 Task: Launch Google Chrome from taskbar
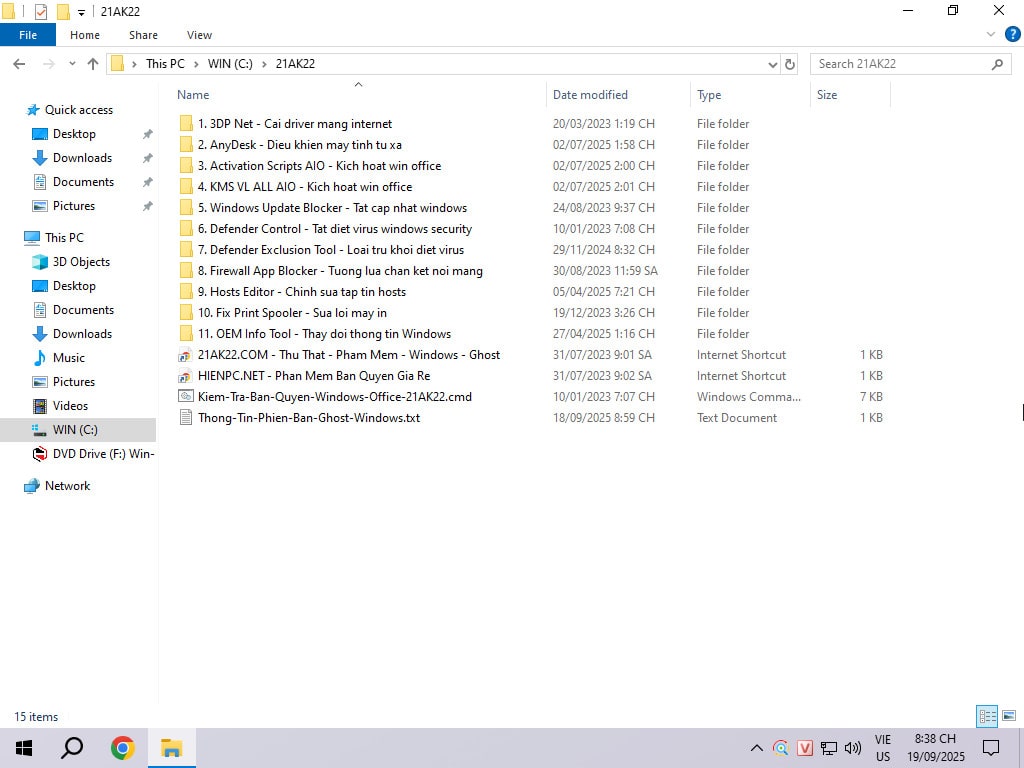click(122, 748)
